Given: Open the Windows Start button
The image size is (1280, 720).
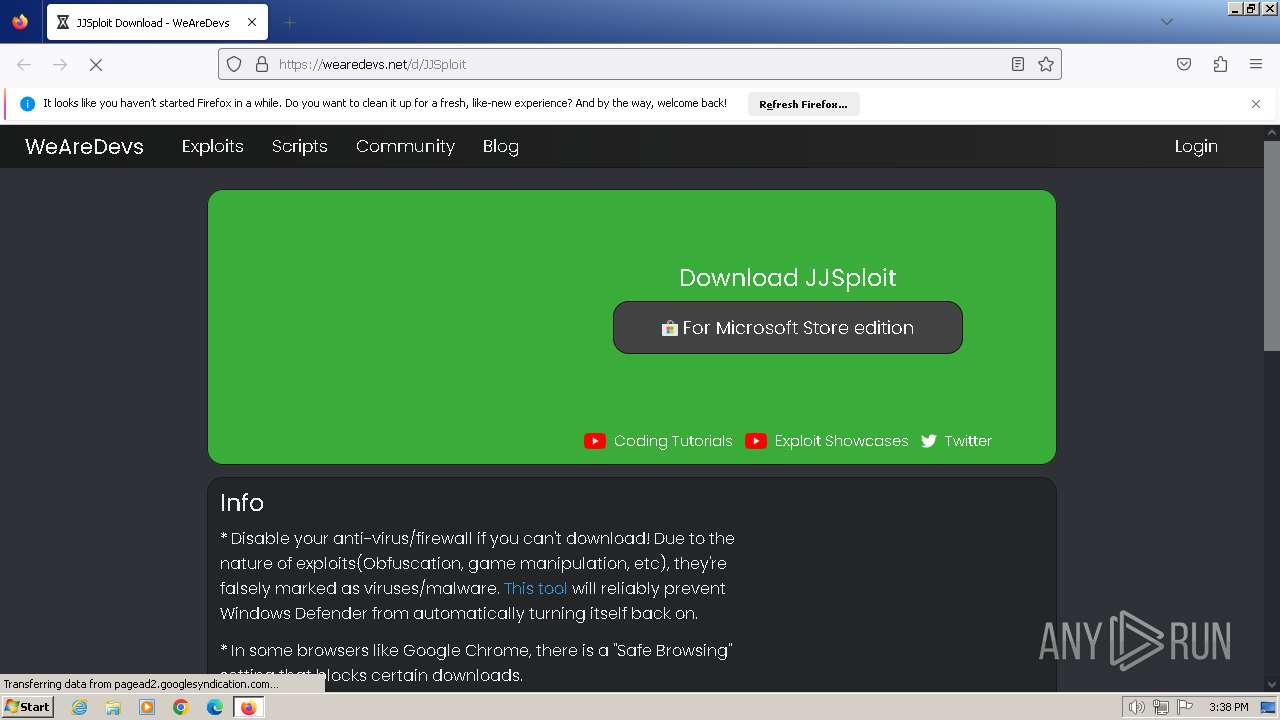Looking at the screenshot, I should pyautogui.click(x=28, y=707).
